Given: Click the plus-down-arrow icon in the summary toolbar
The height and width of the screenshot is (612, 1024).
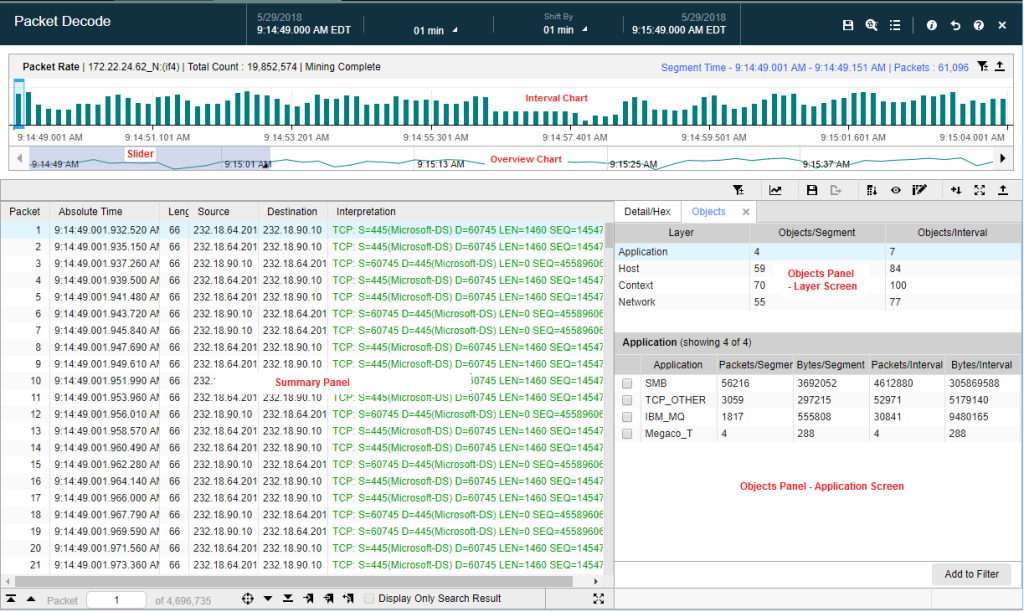Looking at the screenshot, I should point(956,190).
